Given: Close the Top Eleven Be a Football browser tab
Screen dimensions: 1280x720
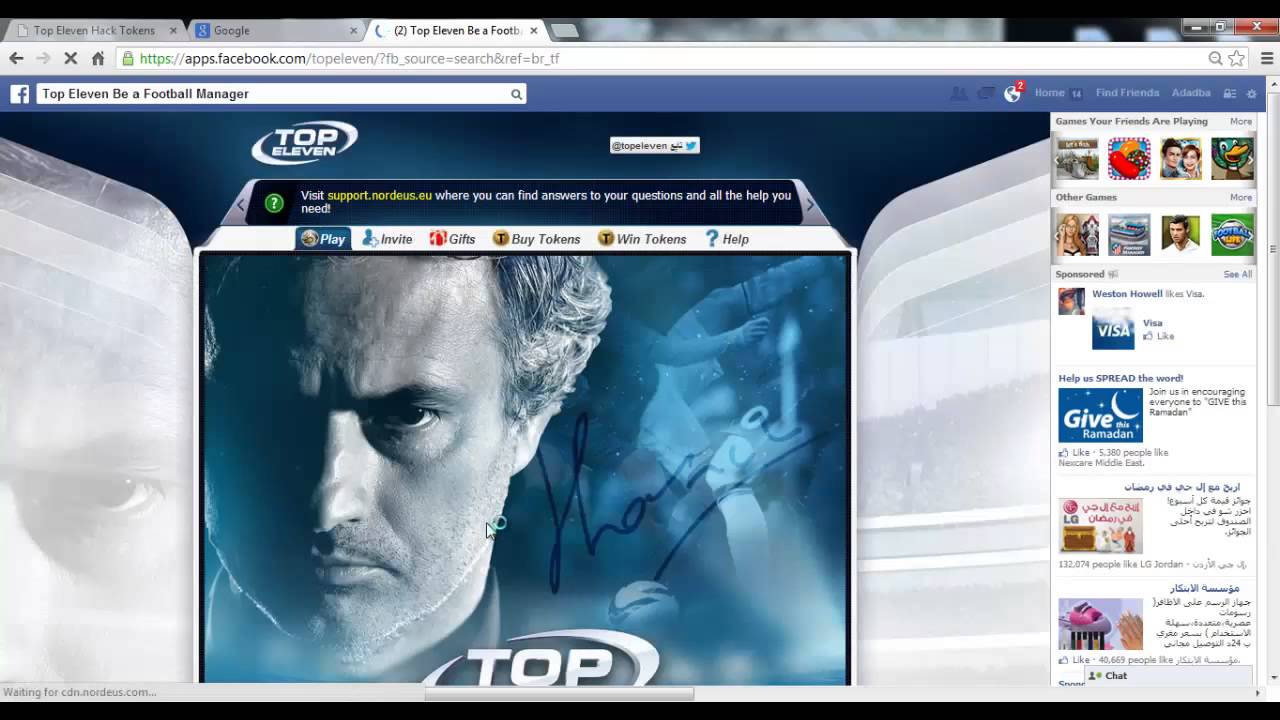Looking at the screenshot, I should (x=533, y=30).
